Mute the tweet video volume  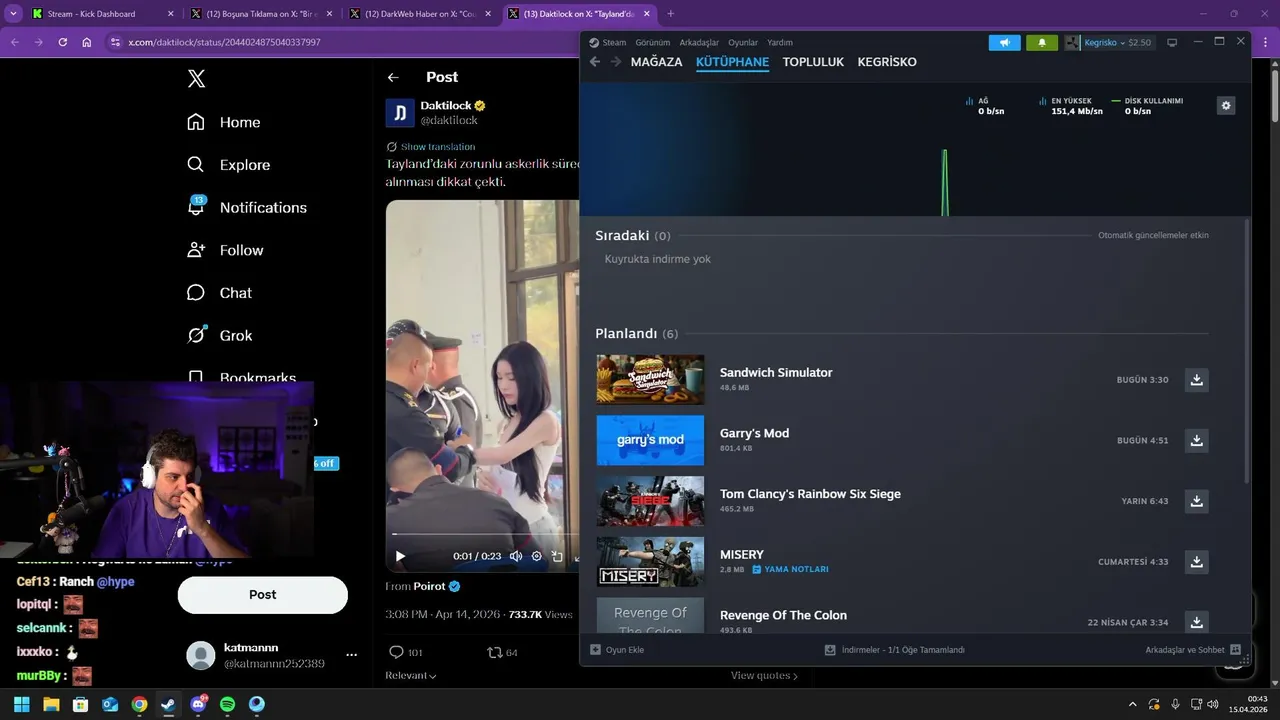(x=516, y=556)
